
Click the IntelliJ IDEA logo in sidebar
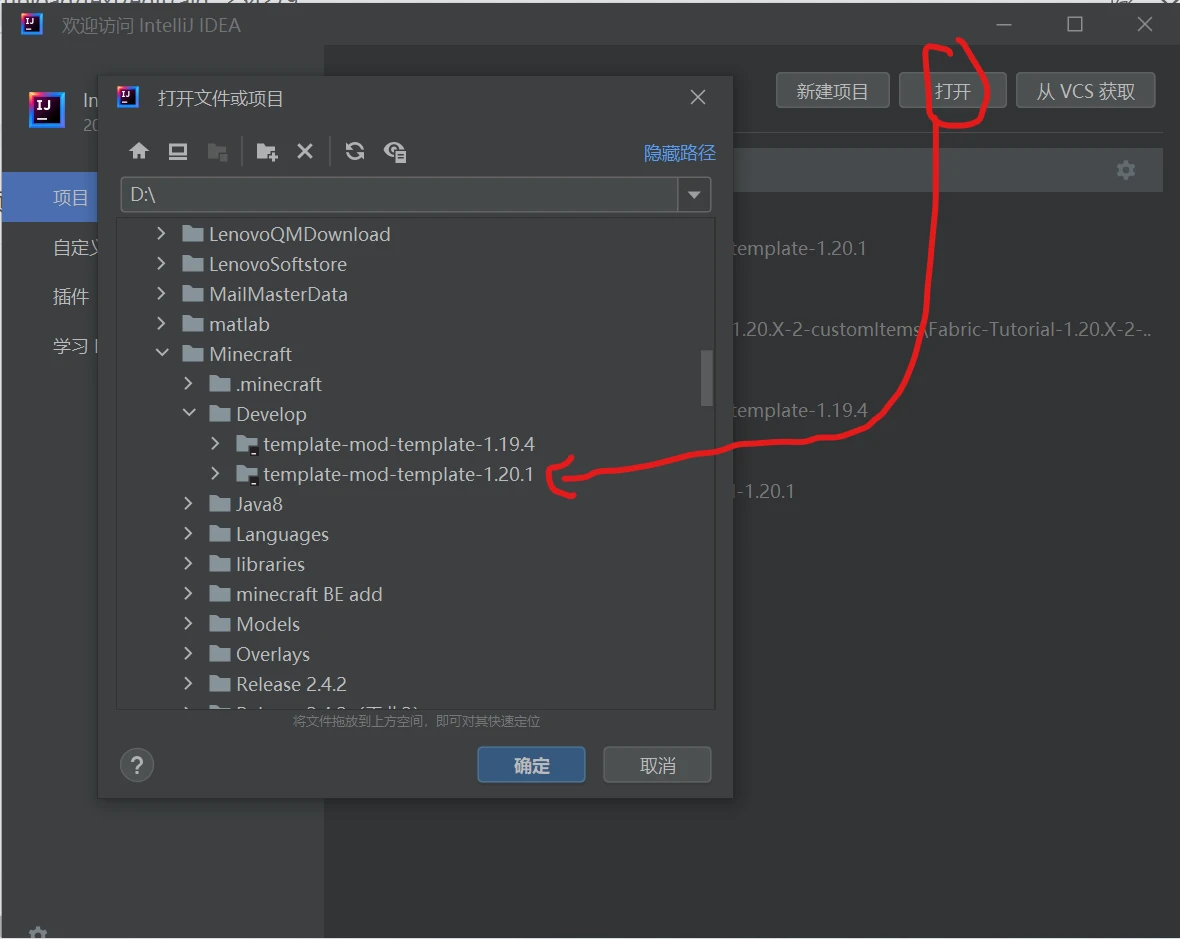(47, 109)
